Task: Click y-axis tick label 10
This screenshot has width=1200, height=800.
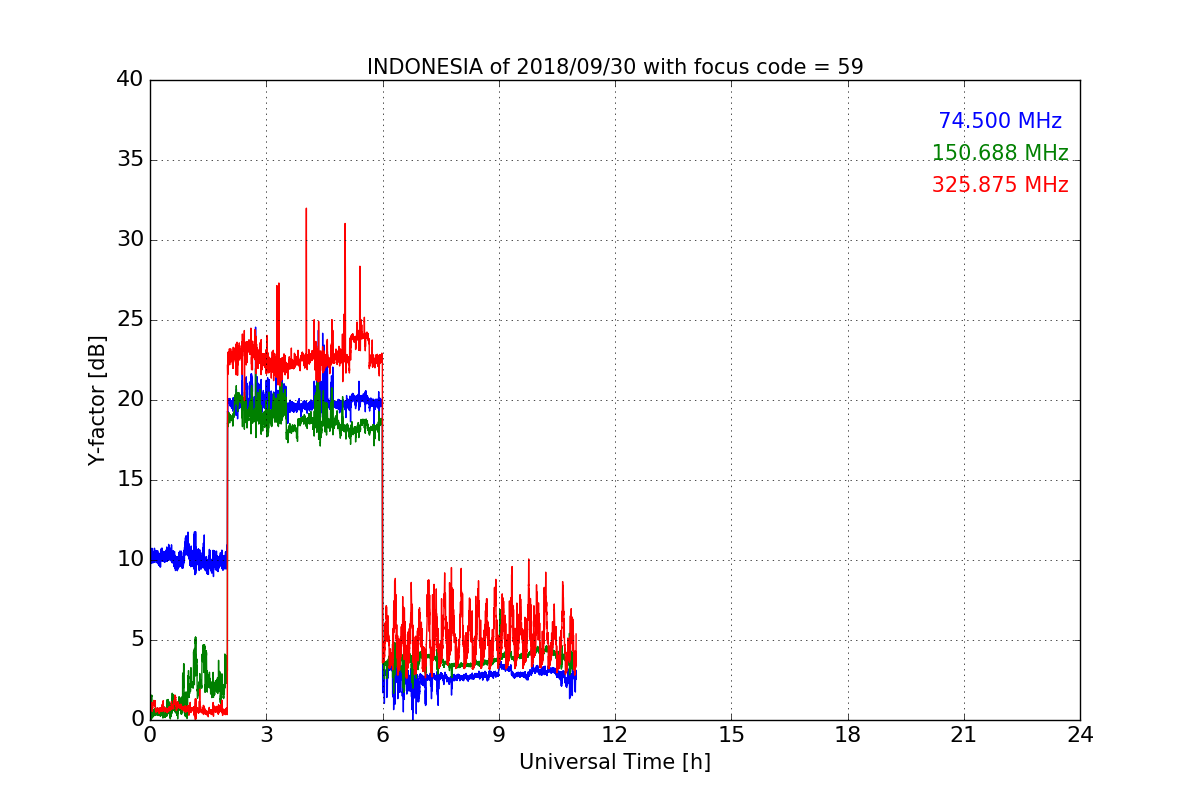Action: pyautogui.click(x=130, y=560)
